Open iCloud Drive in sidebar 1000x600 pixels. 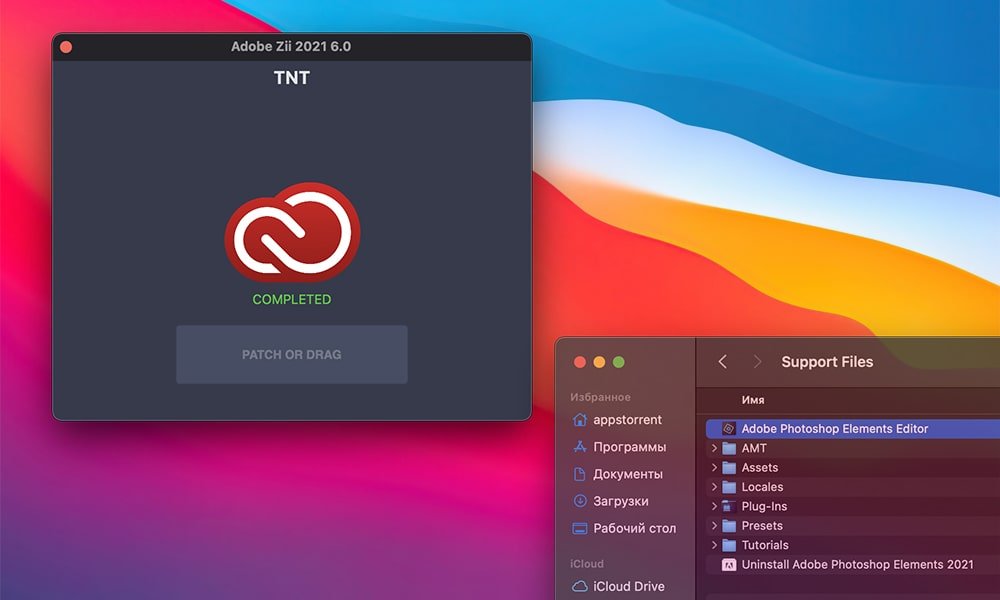[628, 586]
